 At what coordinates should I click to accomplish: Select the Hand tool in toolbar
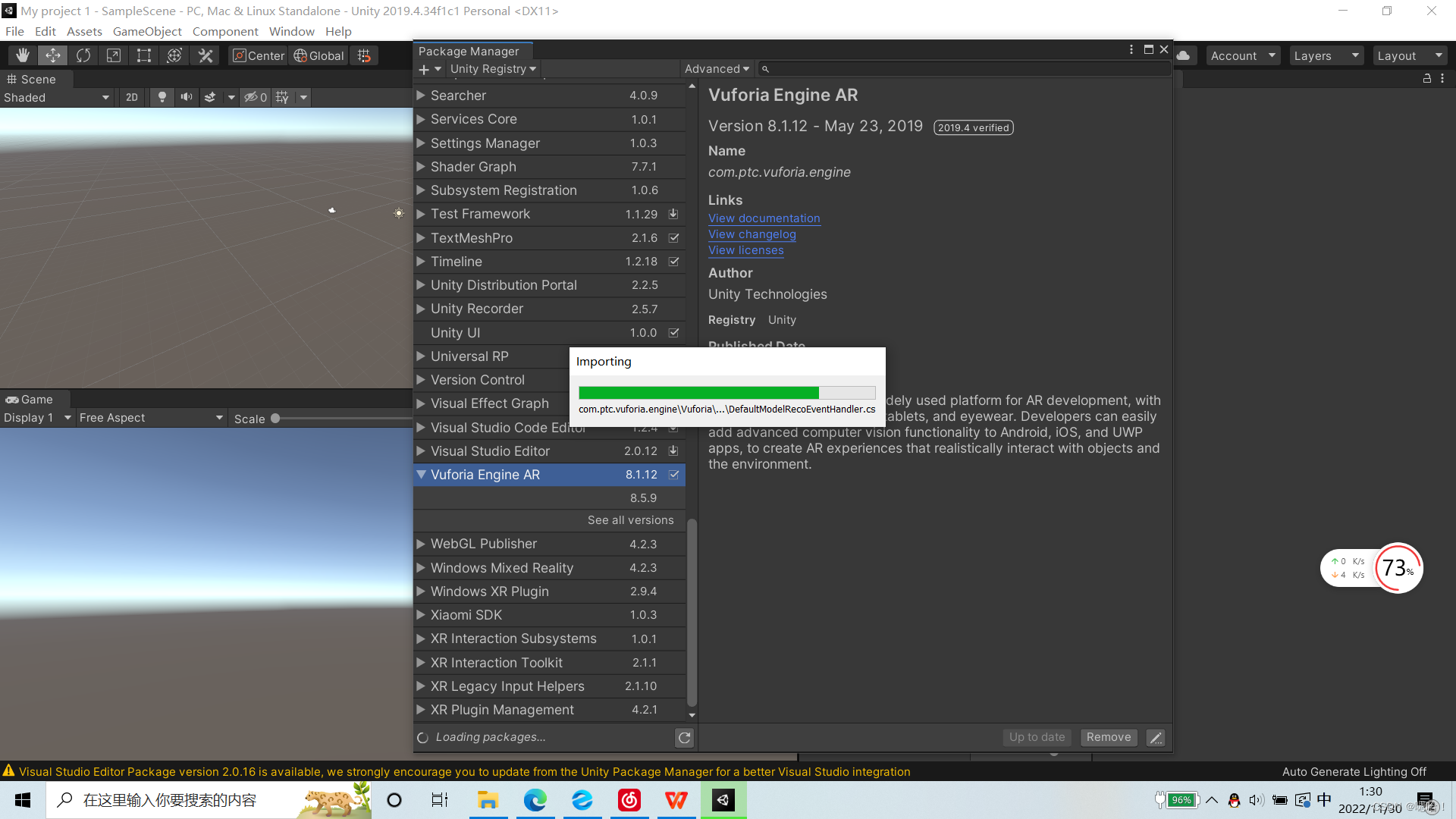tap(23, 55)
